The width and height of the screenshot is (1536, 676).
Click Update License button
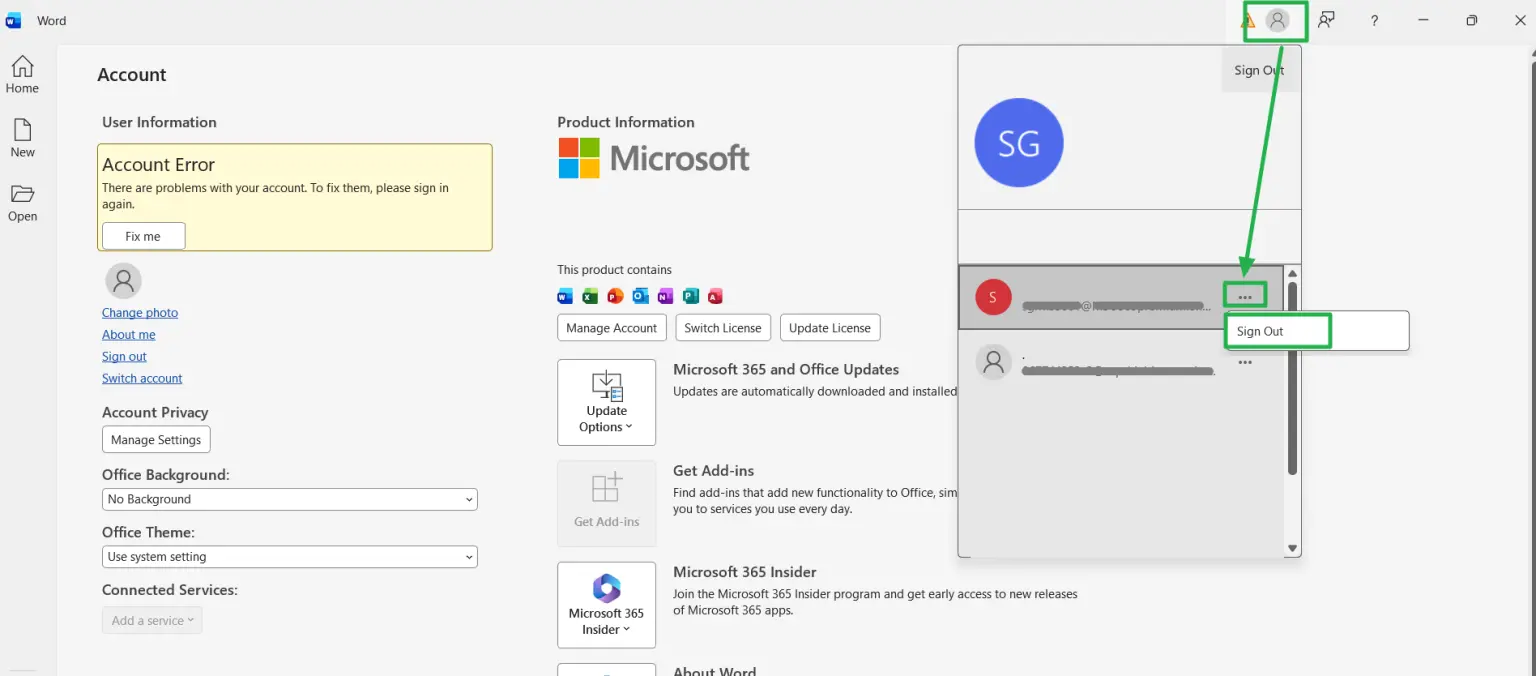[830, 328]
